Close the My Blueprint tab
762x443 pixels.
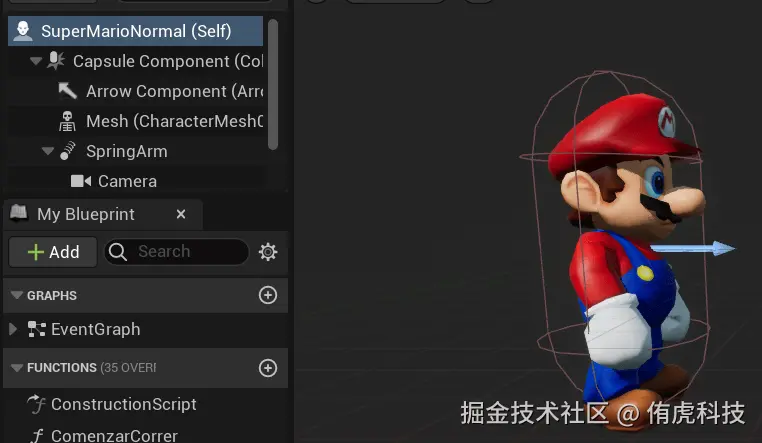[x=181, y=214]
